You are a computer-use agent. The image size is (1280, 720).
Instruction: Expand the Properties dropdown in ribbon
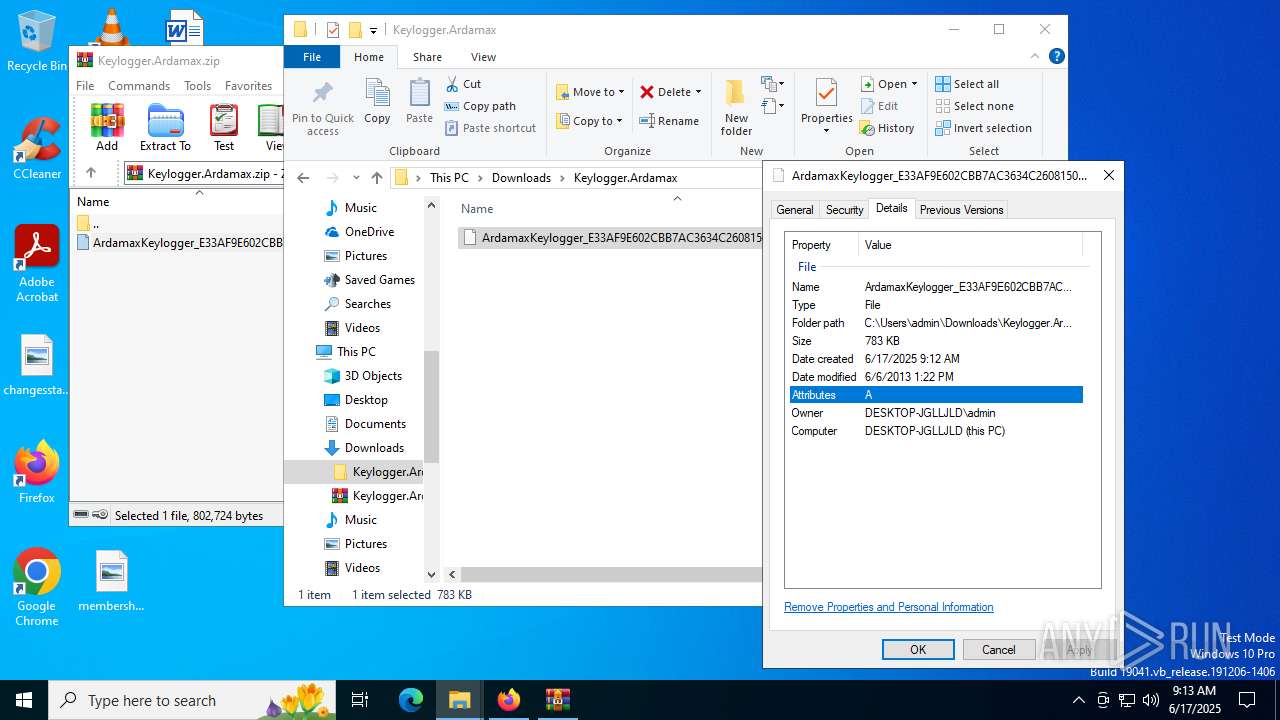[x=826, y=131]
